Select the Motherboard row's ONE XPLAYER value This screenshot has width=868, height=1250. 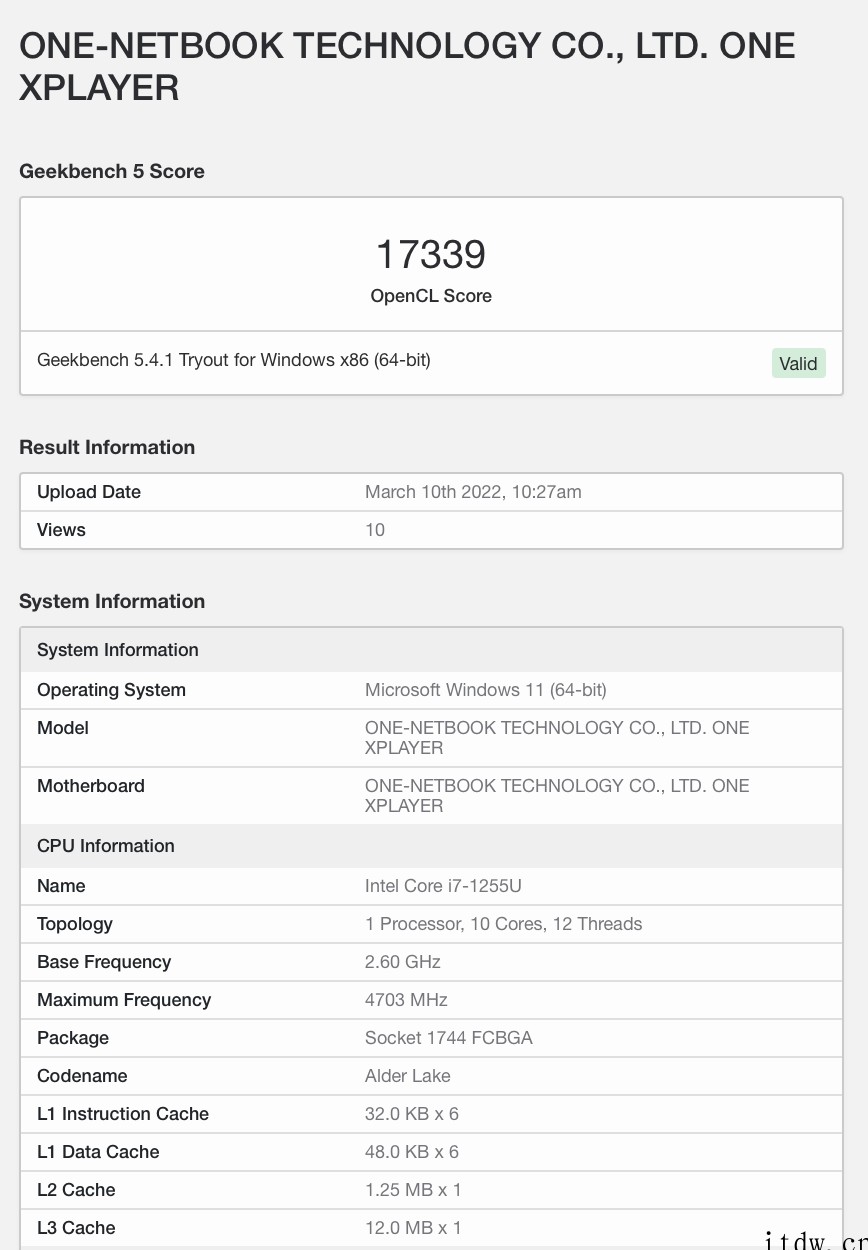pos(557,796)
